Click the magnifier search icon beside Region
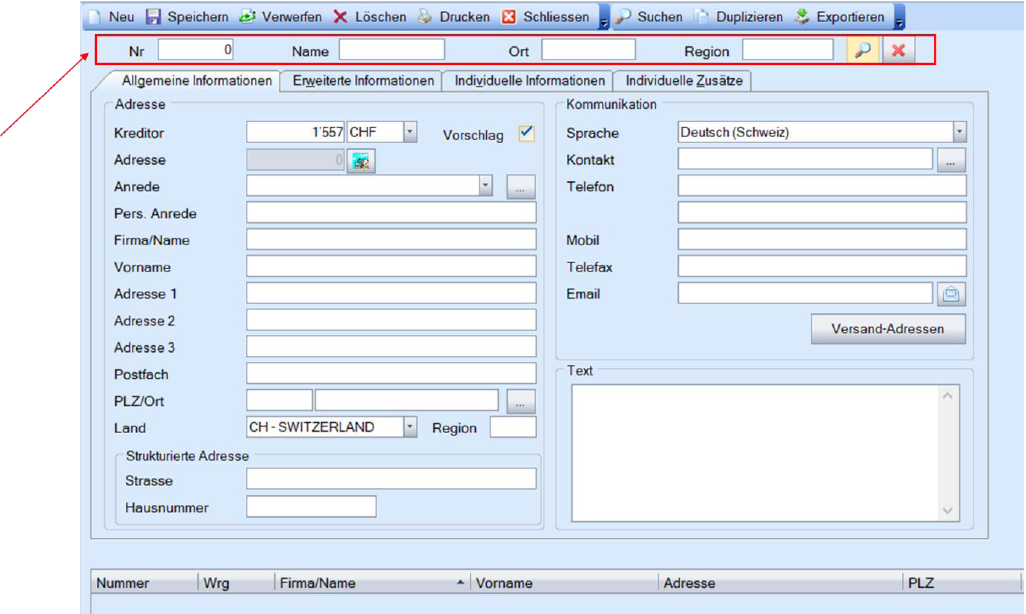Viewport: 1026px width, 614px height. coord(862,50)
